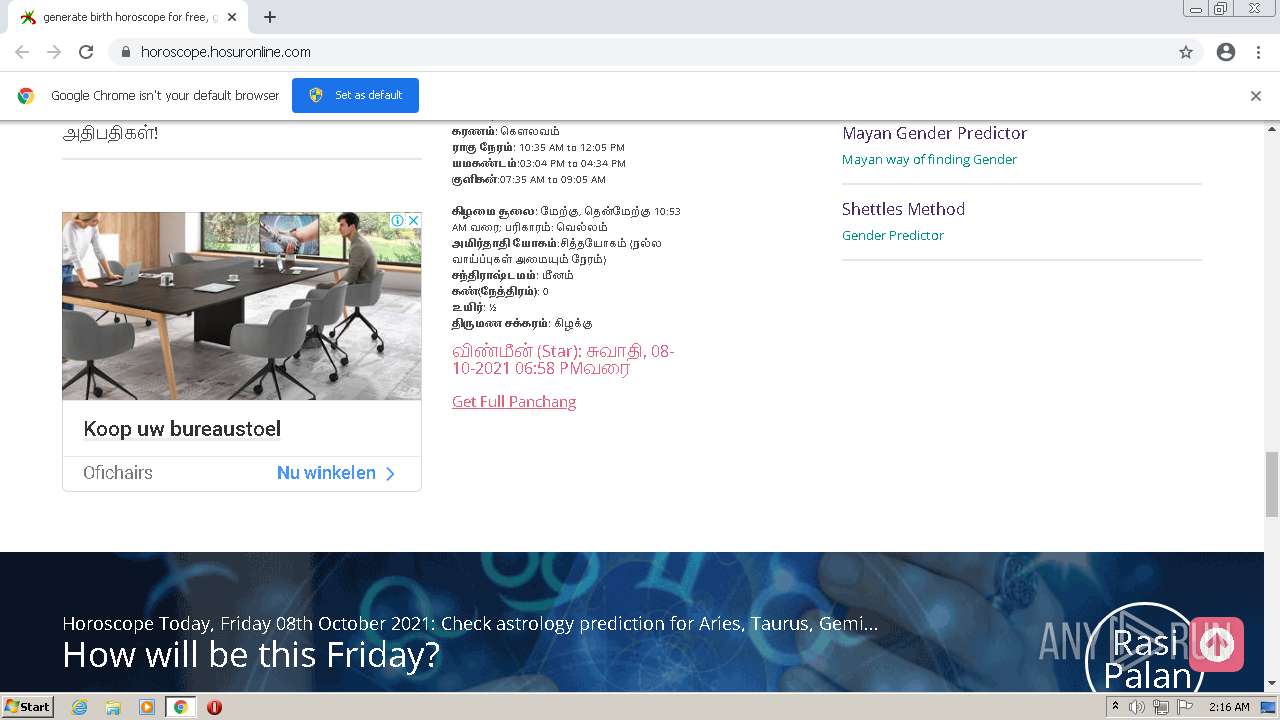1280x720 pixels.
Task: Click the page vertical scrollbar thumb
Action: 1272,484
